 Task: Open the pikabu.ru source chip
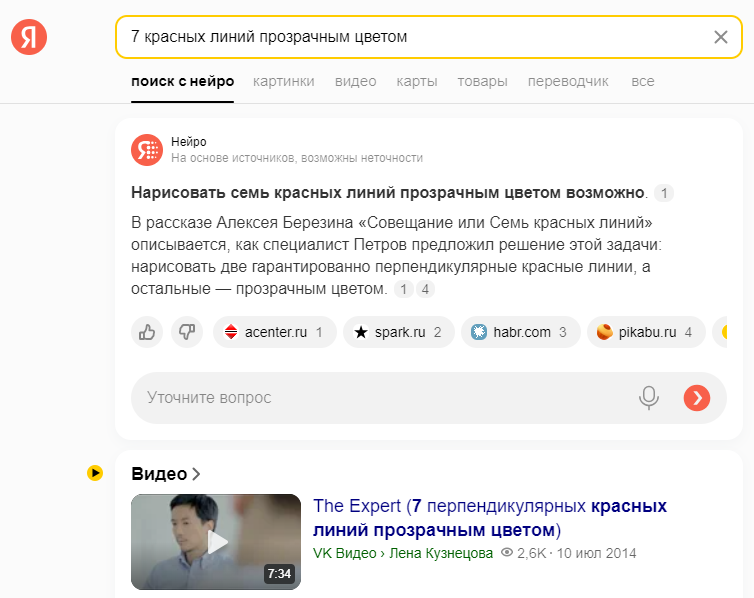(646, 332)
